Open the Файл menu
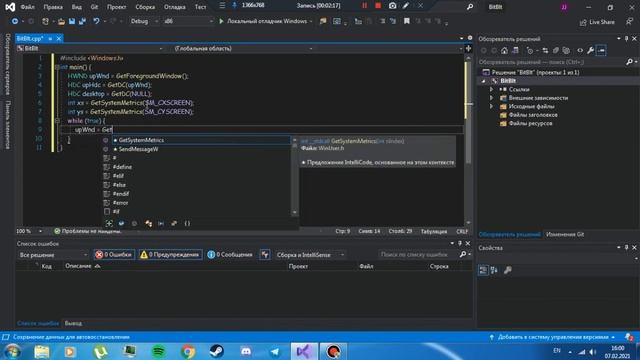 [x=27, y=7]
